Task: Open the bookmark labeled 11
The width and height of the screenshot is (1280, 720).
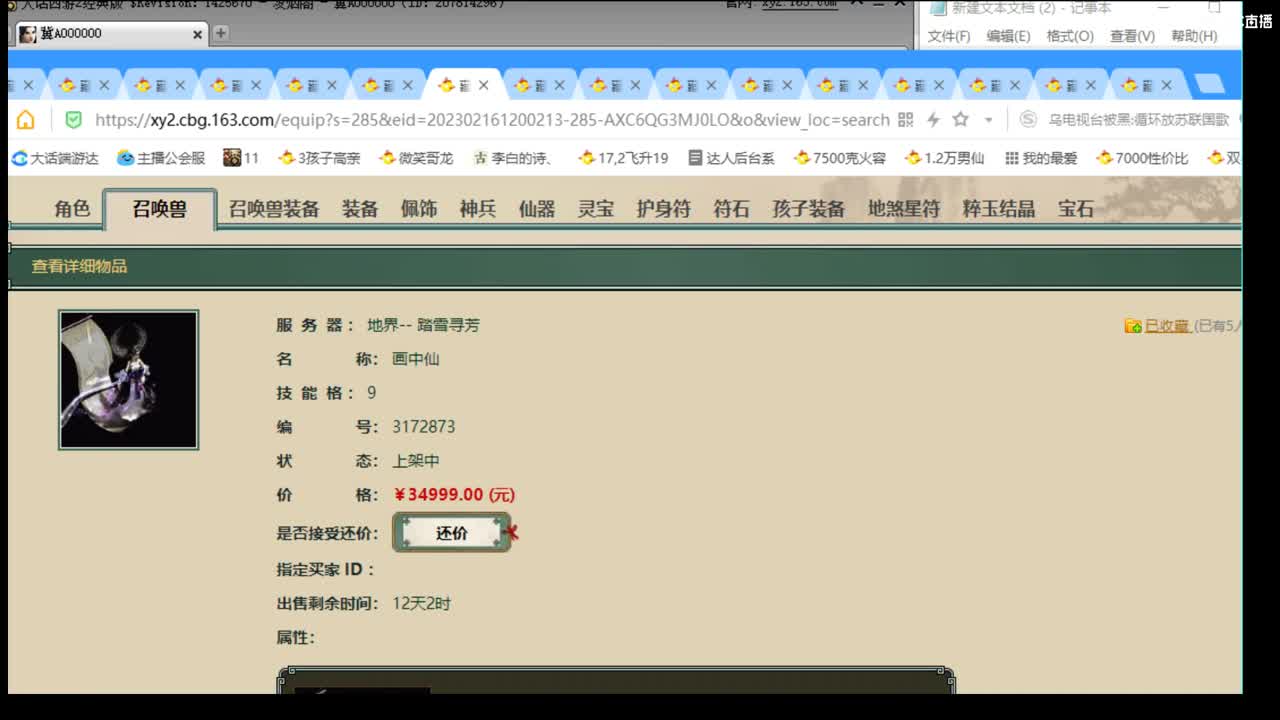Action: [241, 158]
